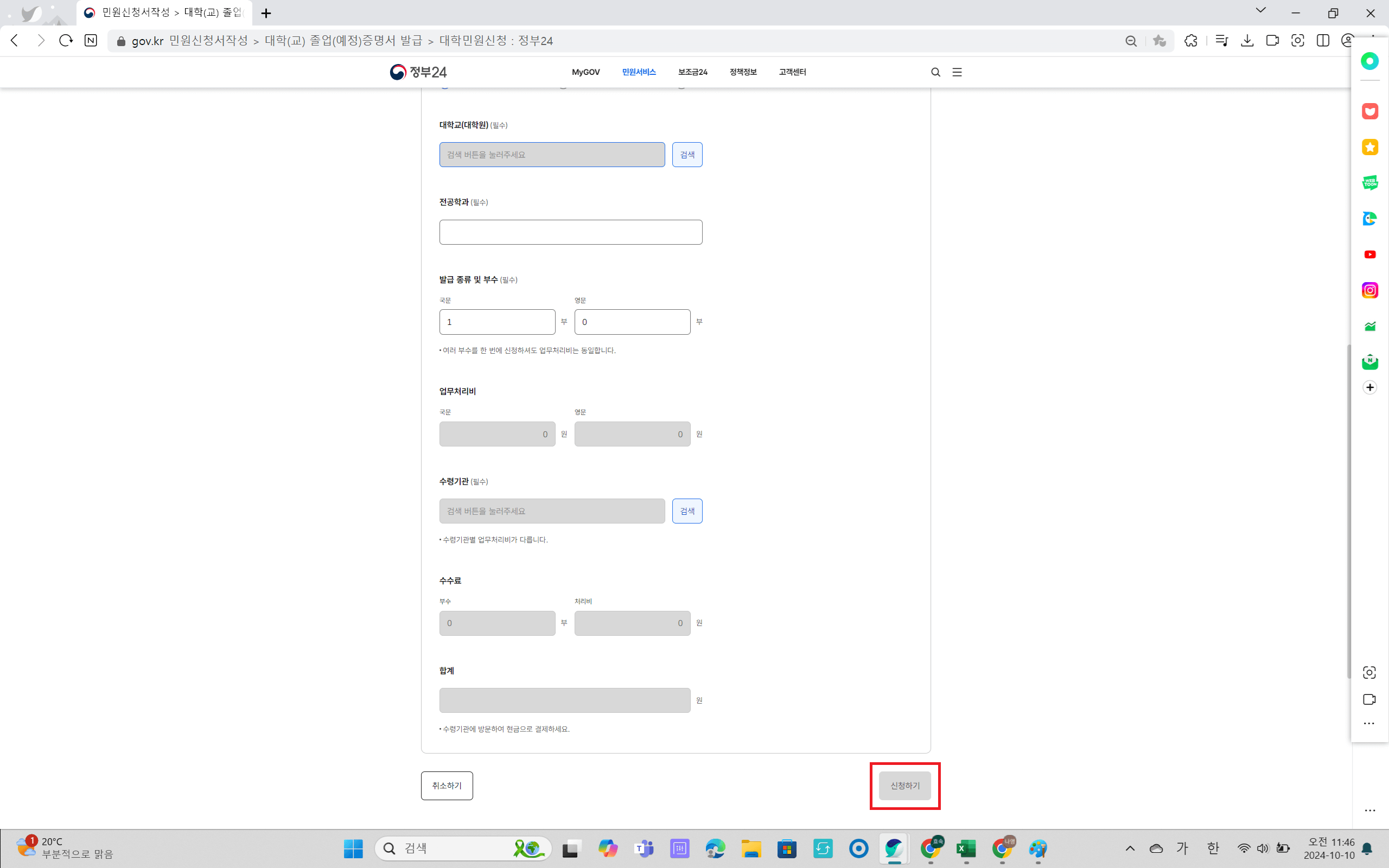
Task: Click the 전공학과 input field
Action: [571, 231]
